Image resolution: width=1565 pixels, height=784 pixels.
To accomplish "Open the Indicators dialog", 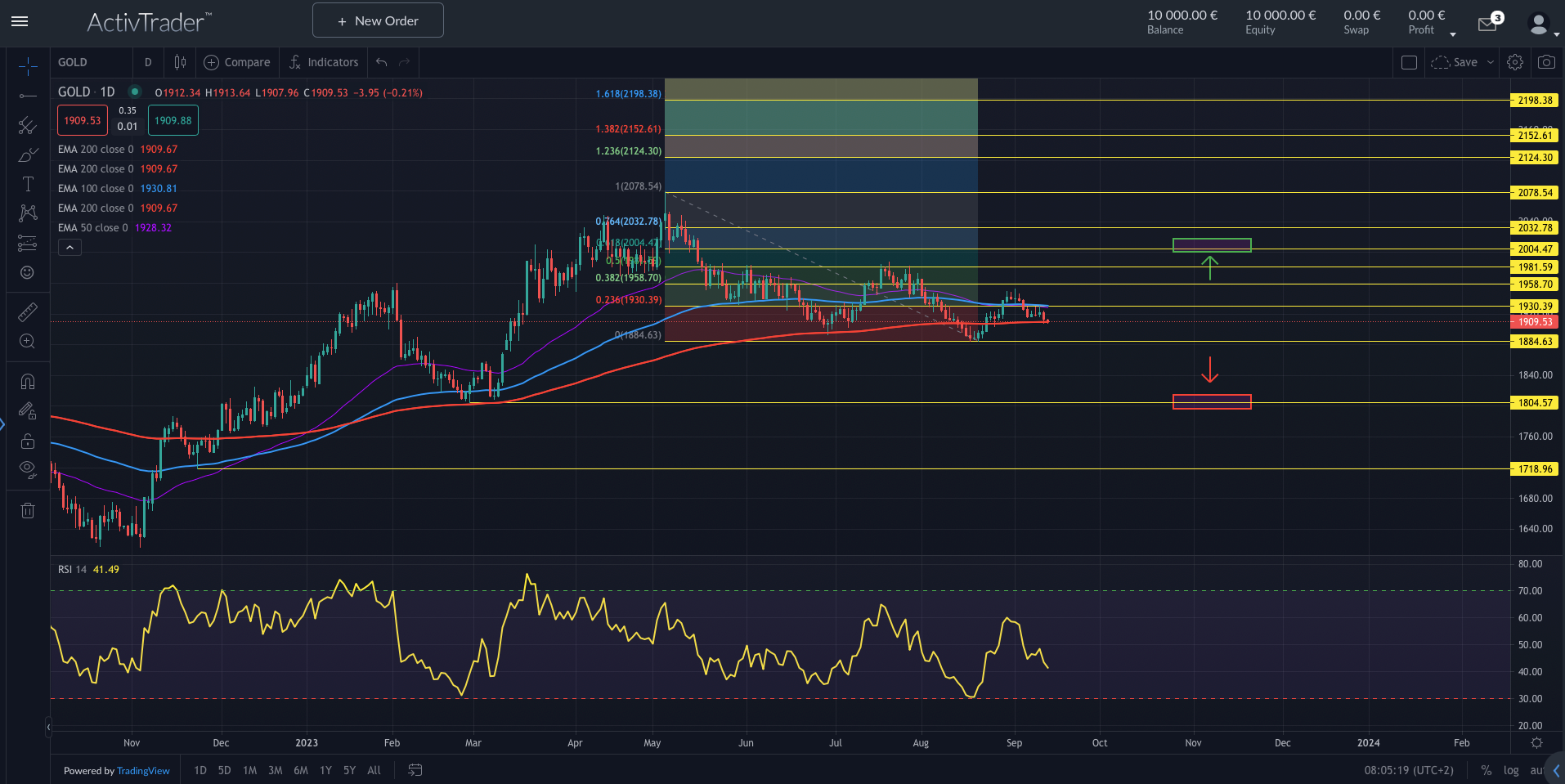I will click(324, 62).
